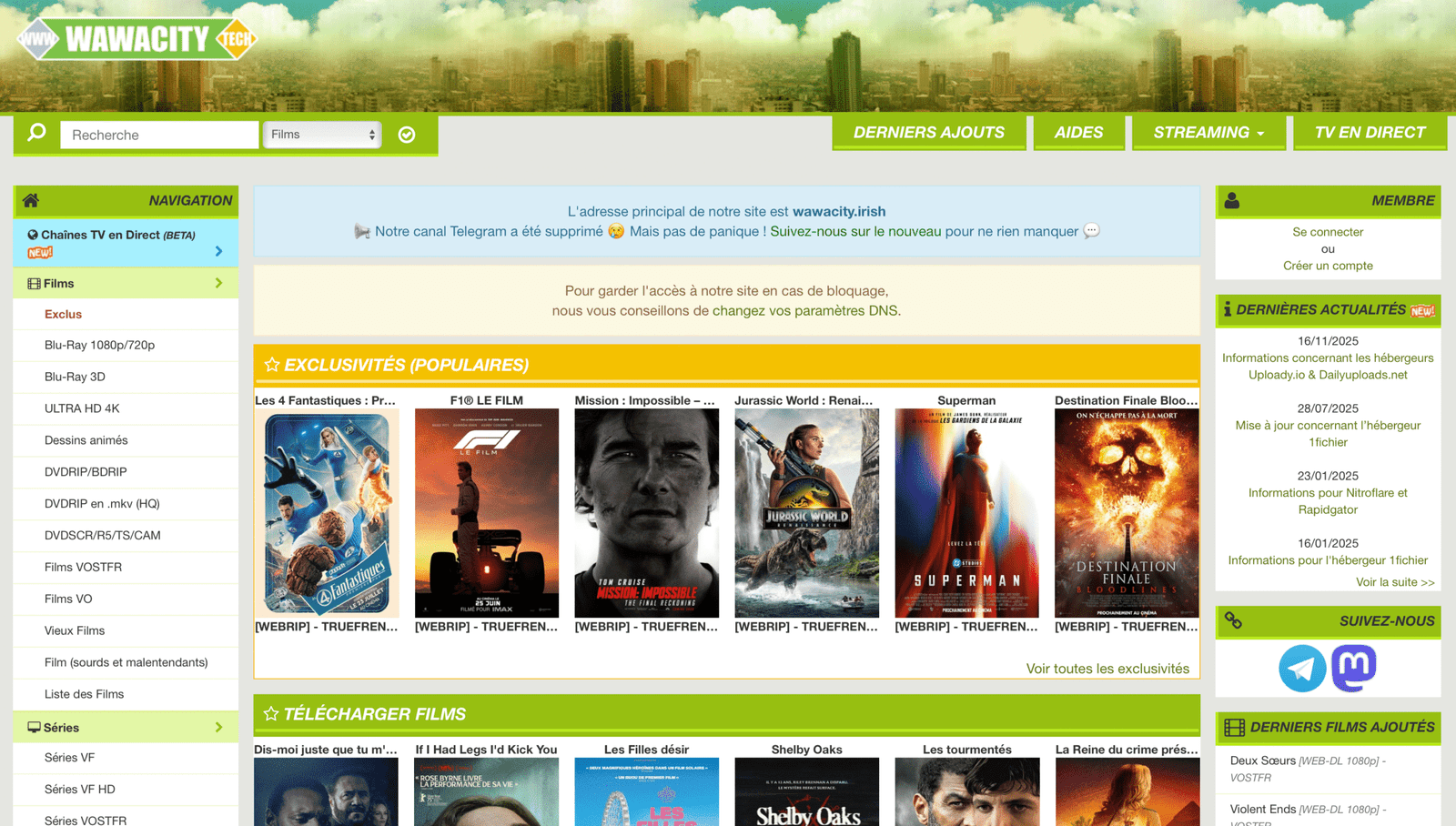Viewport: 1456px width, 826px height.
Task: Click the home icon in Navigation
Action: [31, 200]
